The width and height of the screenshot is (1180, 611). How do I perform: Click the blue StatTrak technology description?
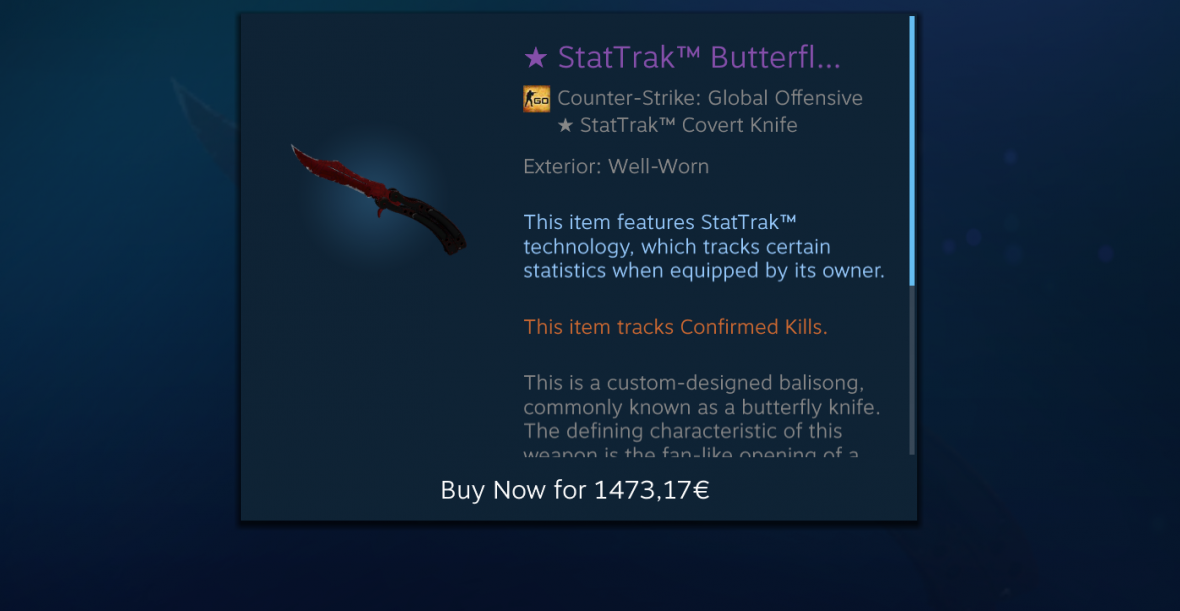click(x=704, y=247)
